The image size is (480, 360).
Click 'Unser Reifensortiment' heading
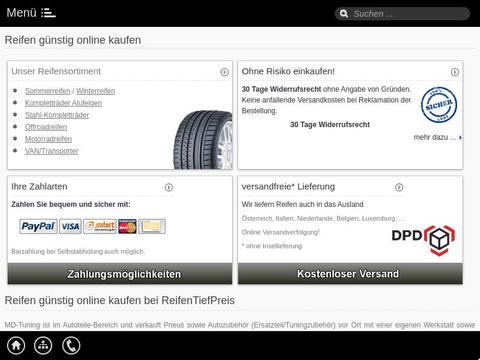56,71
